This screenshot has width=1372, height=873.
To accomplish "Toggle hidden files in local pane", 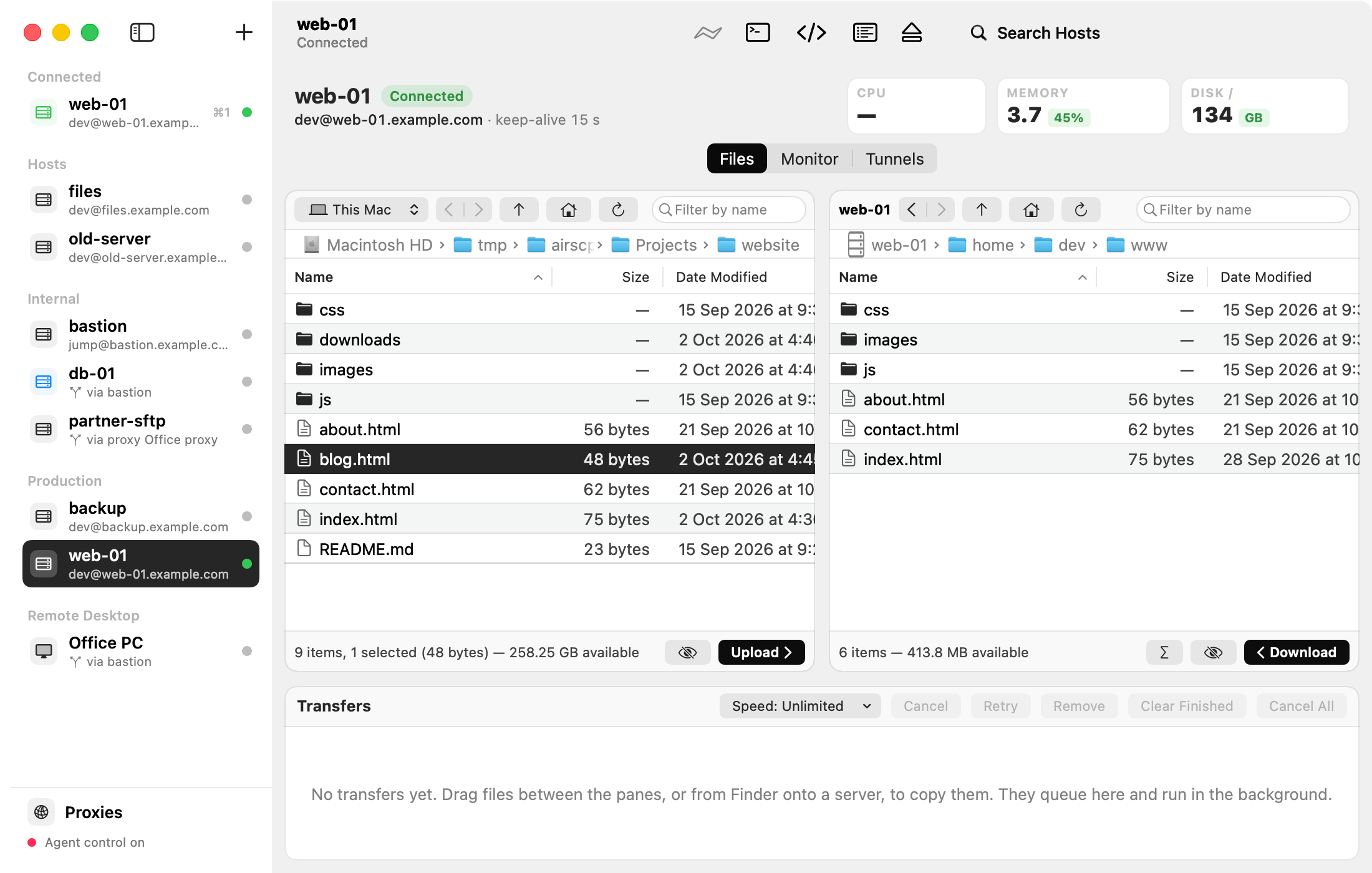I will click(687, 652).
